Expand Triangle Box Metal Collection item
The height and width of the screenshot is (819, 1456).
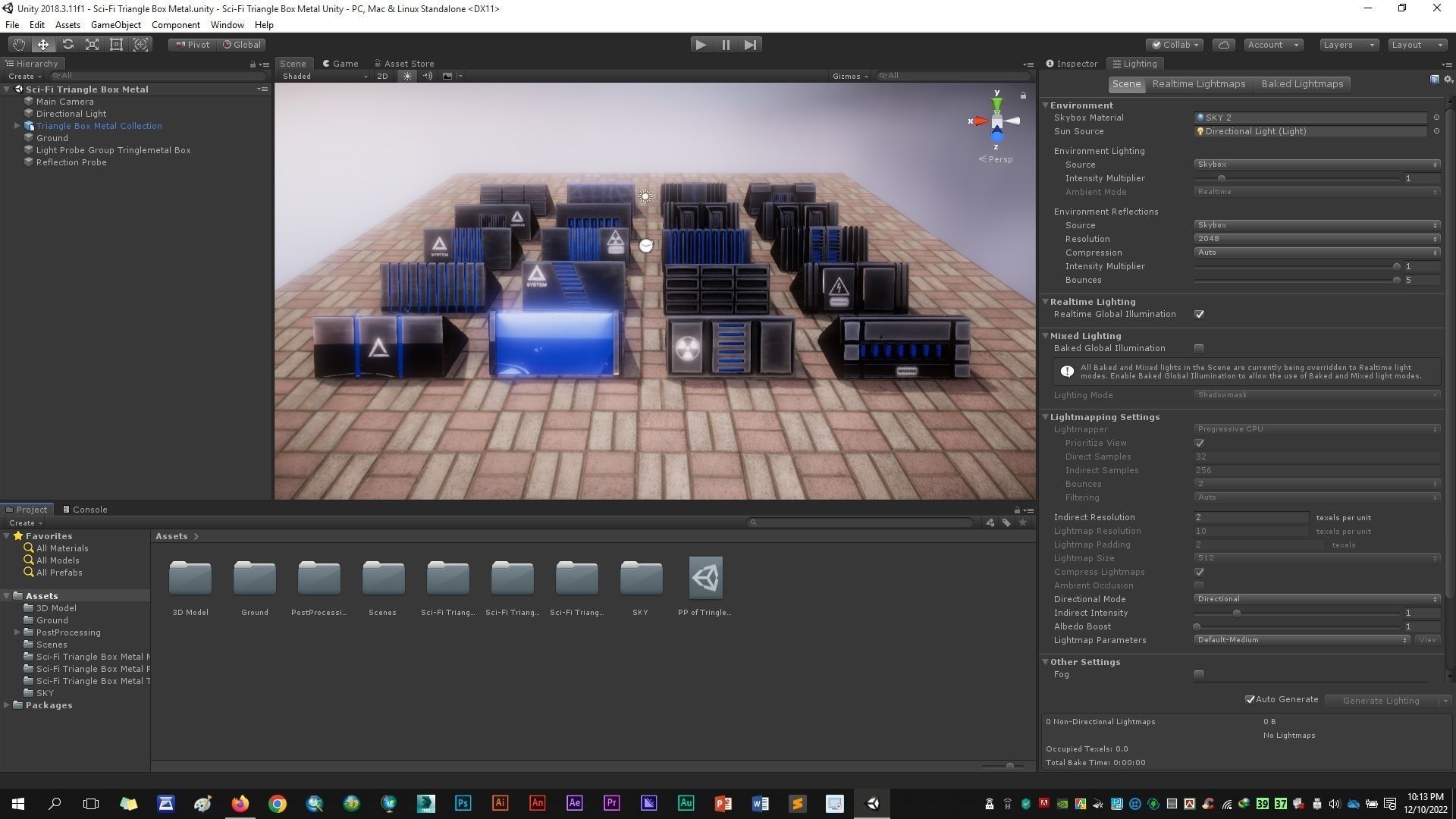tap(17, 126)
